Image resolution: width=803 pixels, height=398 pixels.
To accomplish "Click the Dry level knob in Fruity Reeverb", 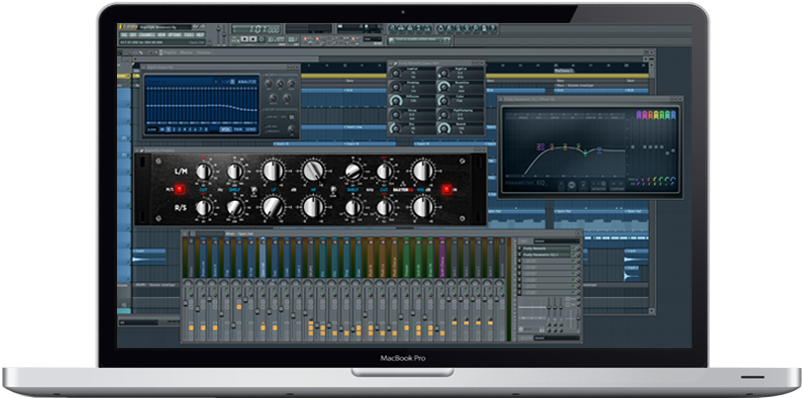I will (396, 129).
